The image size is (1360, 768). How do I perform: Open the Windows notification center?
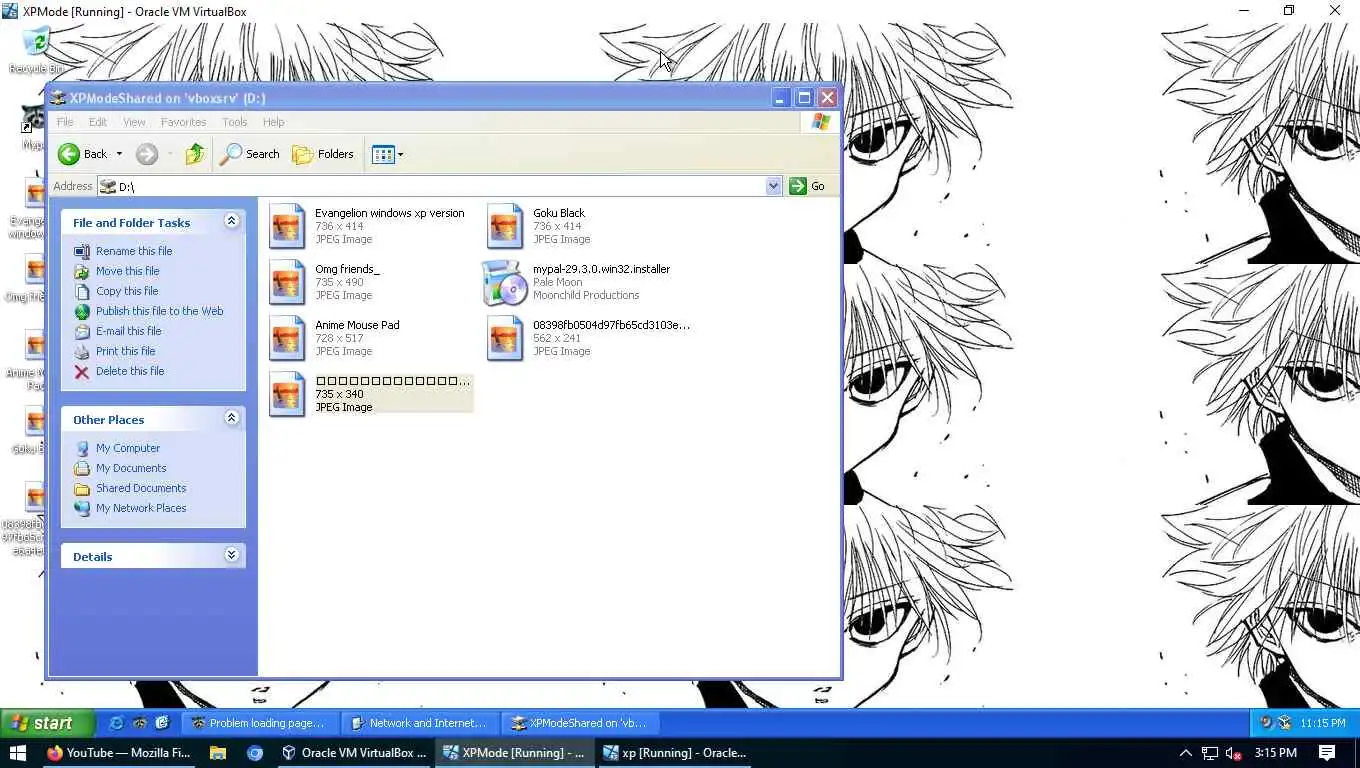point(1327,753)
